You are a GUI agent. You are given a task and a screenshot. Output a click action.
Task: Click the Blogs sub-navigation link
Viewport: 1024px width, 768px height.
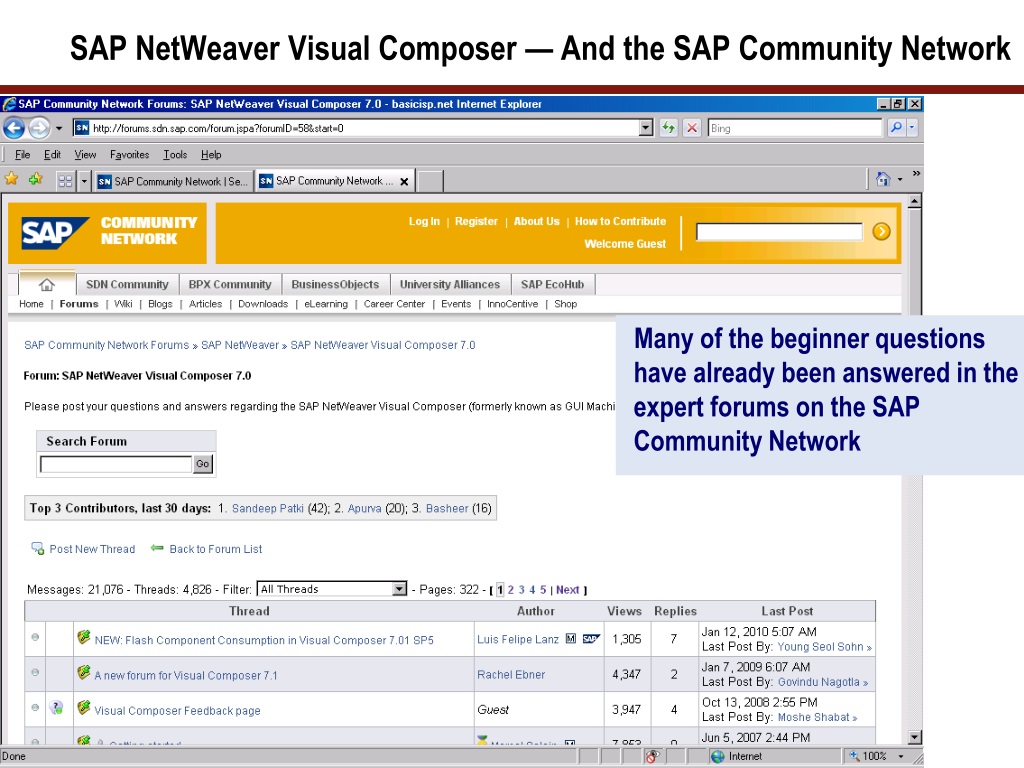(160, 304)
